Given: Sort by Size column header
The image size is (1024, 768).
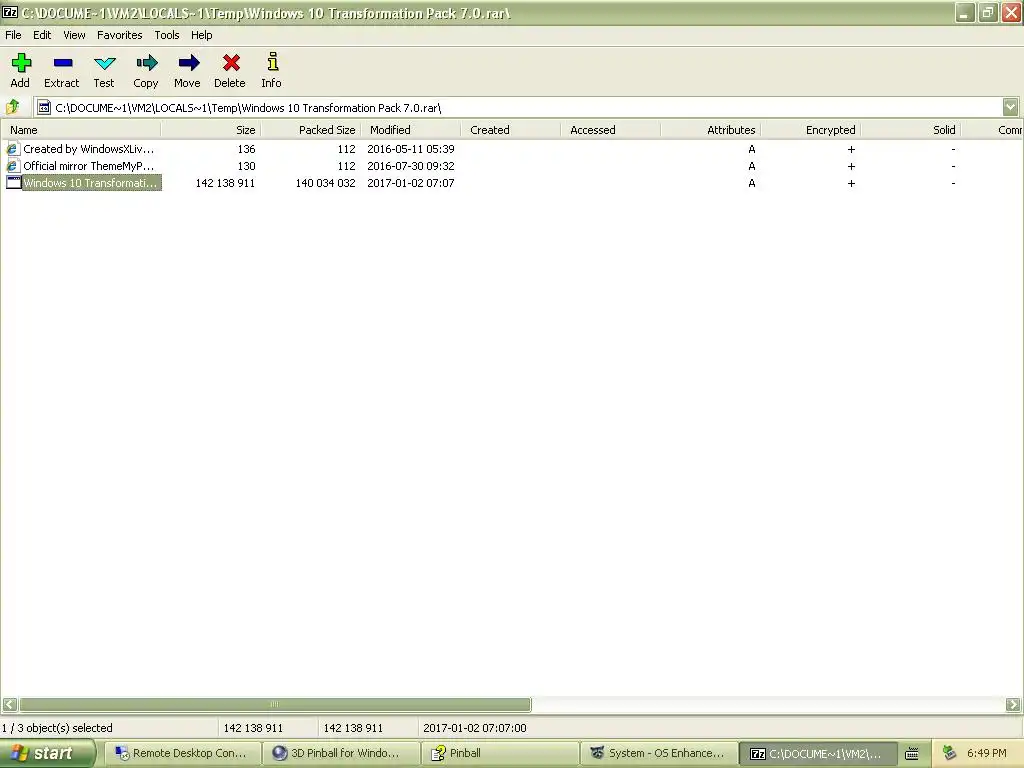Looking at the screenshot, I should (211, 130).
